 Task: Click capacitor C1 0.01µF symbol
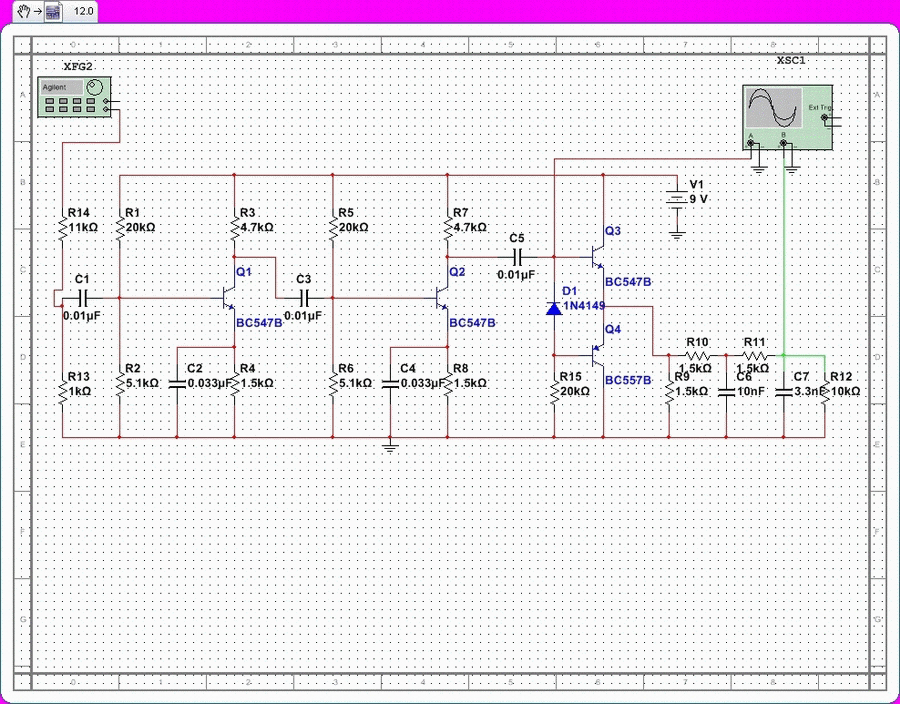(x=83, y=298)
